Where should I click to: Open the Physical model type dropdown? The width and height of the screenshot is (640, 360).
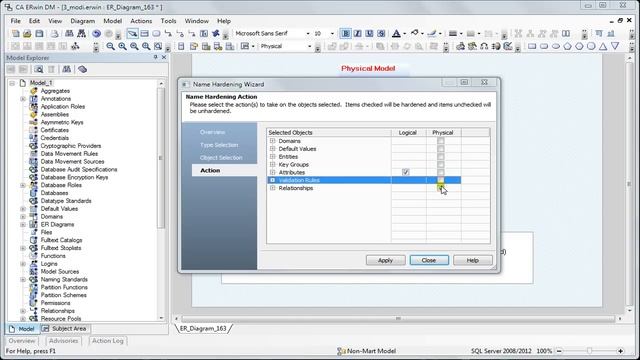tap(309, 47)
